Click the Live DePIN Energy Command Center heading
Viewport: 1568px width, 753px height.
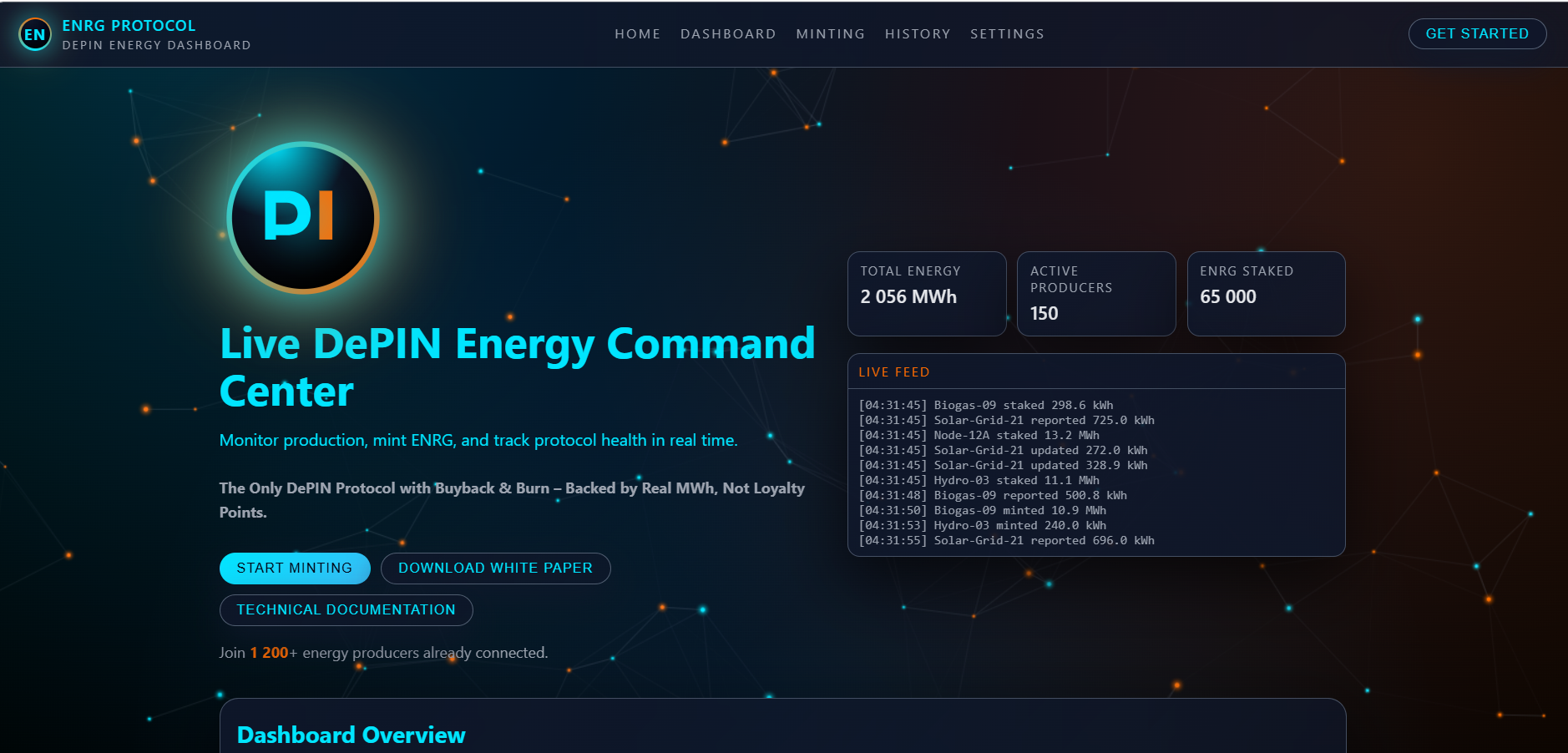coord(518,367)
